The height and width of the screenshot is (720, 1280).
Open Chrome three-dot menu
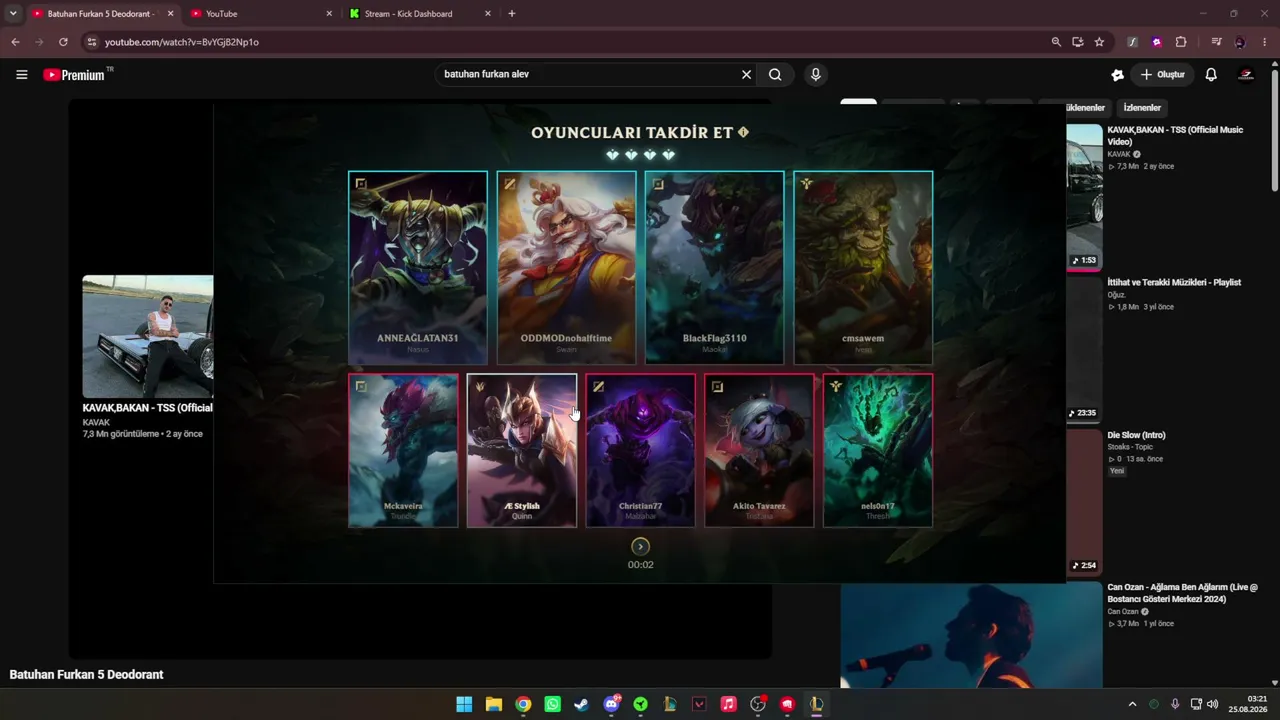pyautogui.click(x=1265, y=42)
